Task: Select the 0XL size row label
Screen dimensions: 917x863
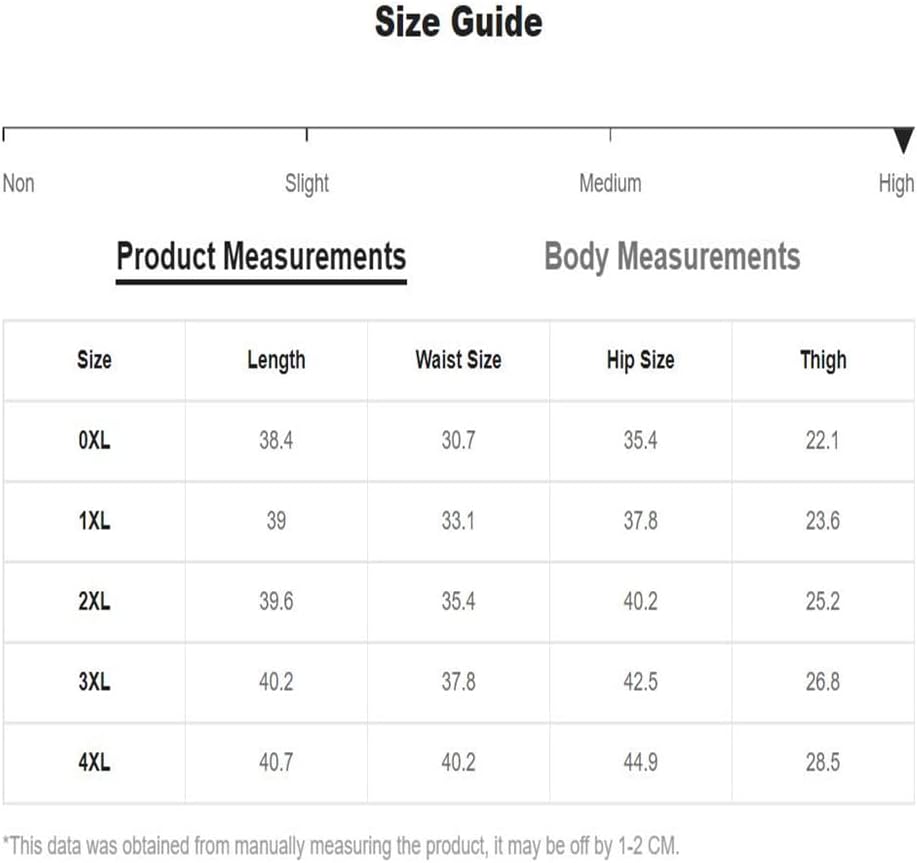Action: pyautogui.click(x=94, y=440)
